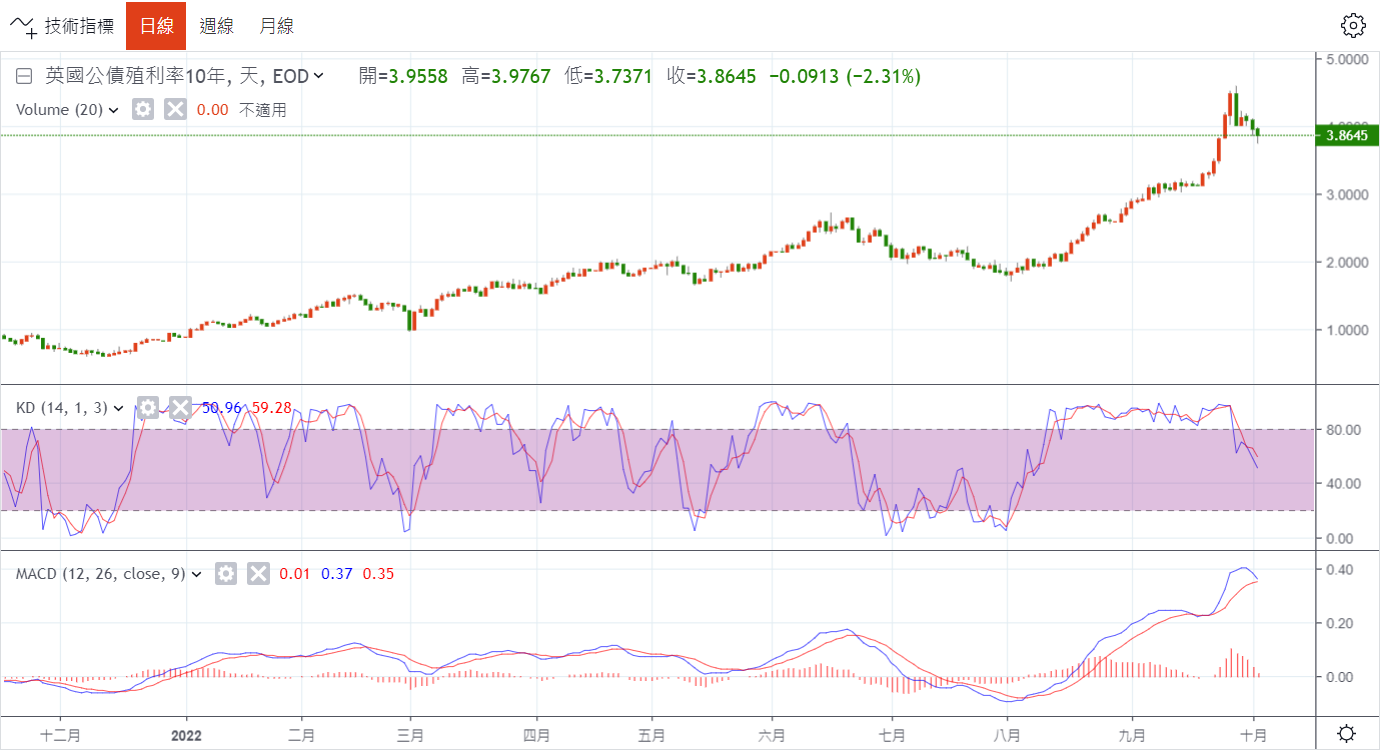This screenshot has height=756, width=1383.
Task: Switch to the 日線 daily tab
Action: pyautogui.click(x=156, y=26)
